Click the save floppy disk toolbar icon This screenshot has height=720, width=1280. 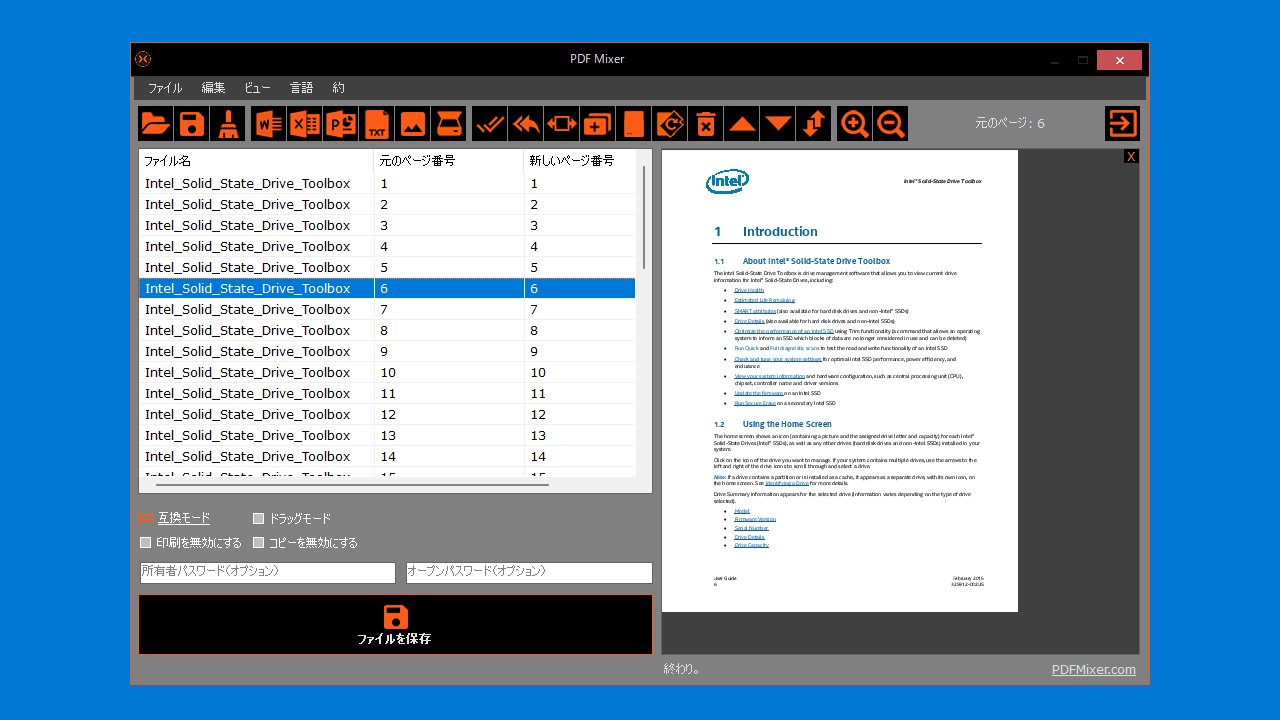(191, 124)
